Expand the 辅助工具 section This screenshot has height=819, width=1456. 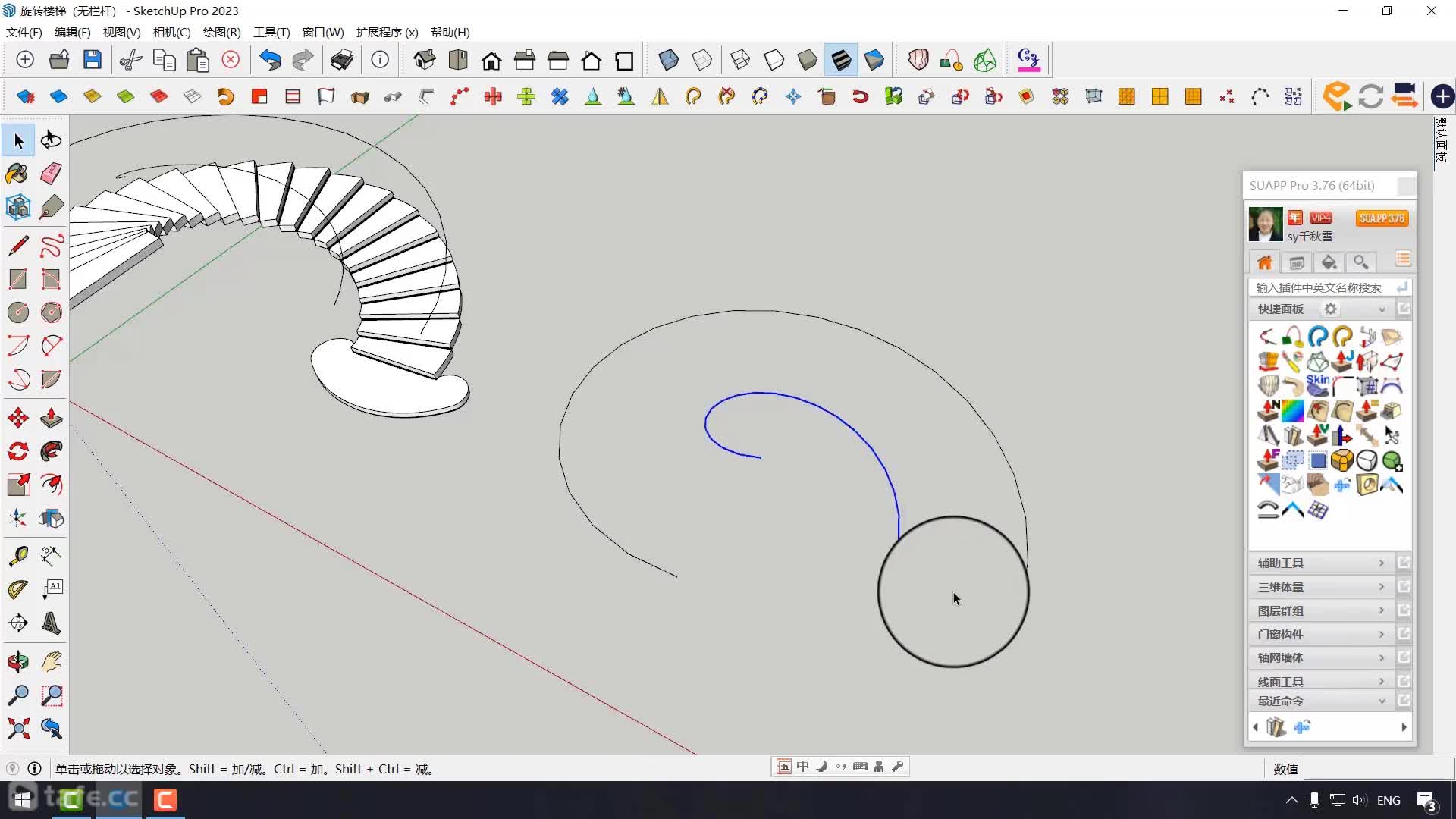pyautogui.click(x=1321, y=563)
